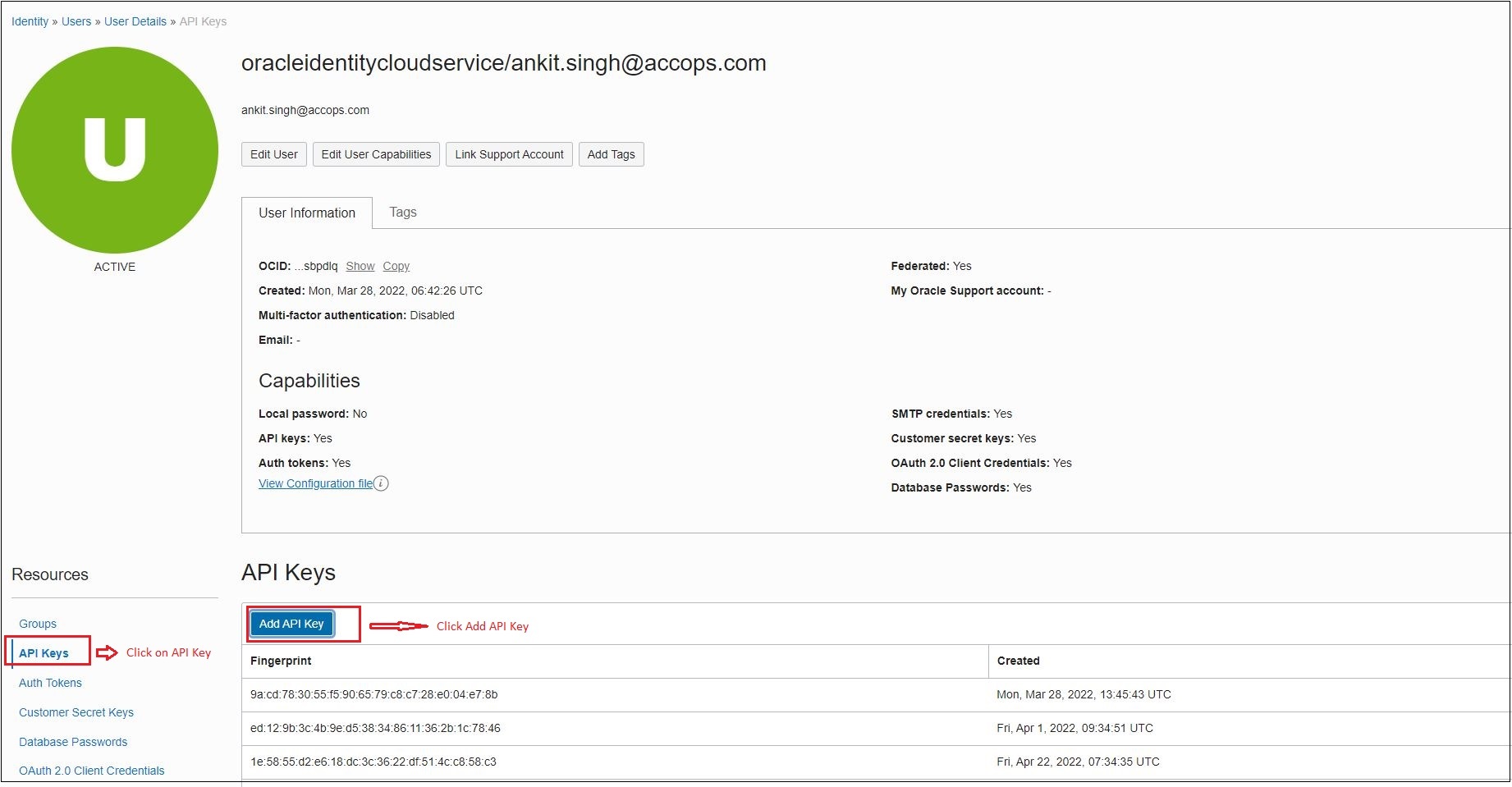Click the Fingerprint column header
Image resolution: width=1512 pixels, height=787 pixels.
coord(281,661)
